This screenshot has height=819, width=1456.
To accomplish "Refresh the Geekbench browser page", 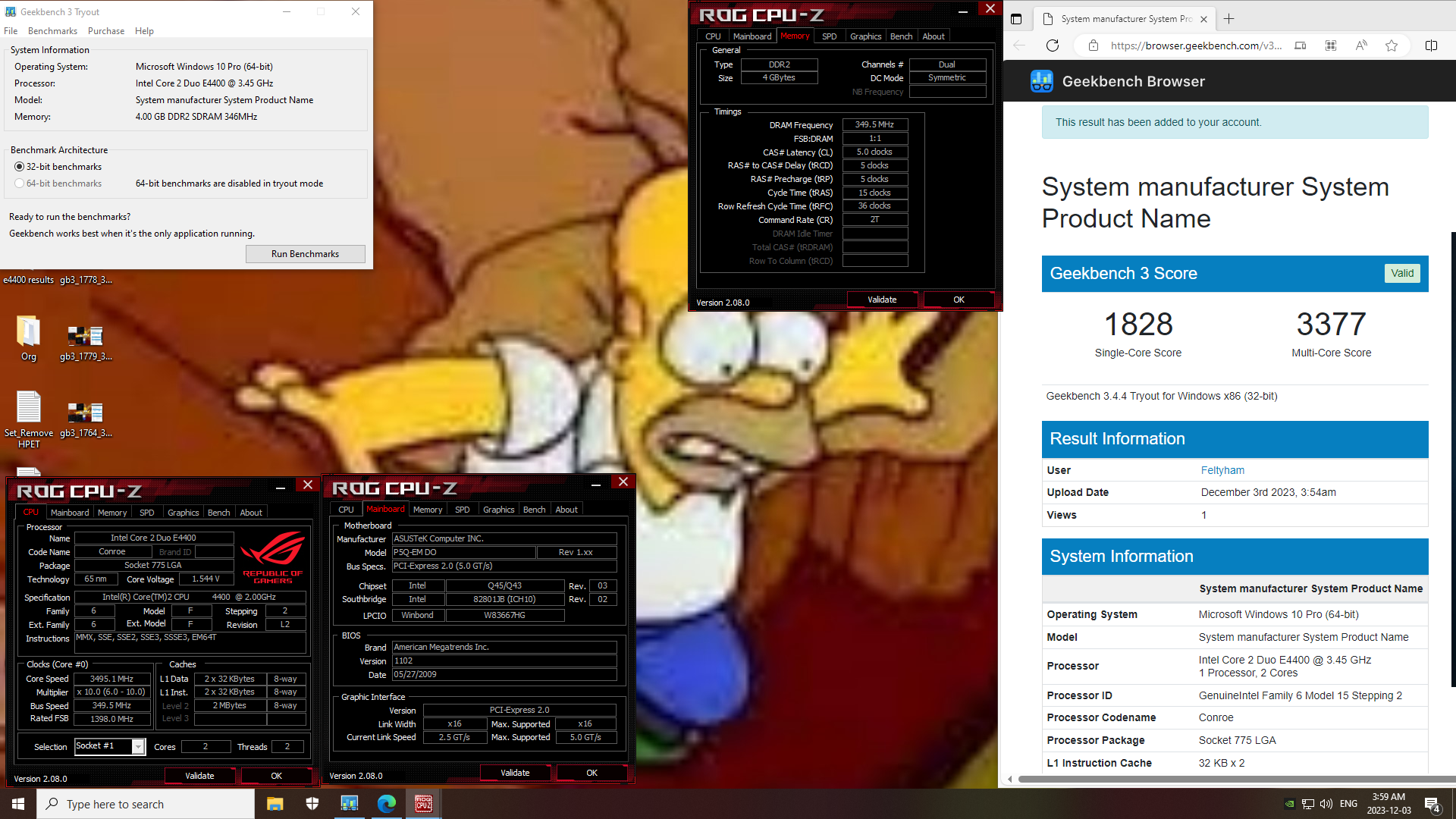I will click(1053, 45).
